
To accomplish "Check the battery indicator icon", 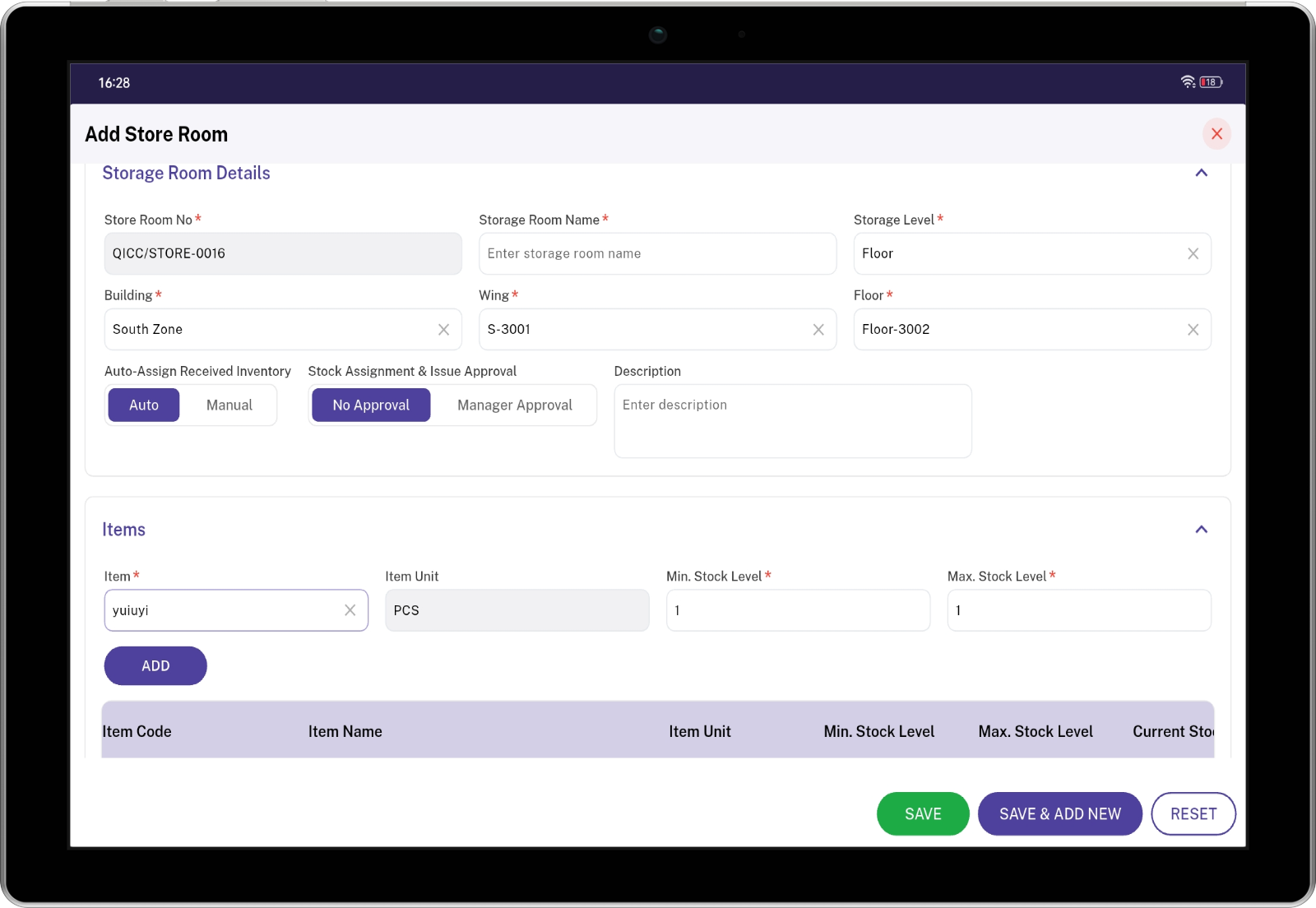I will pos(1211,82).
